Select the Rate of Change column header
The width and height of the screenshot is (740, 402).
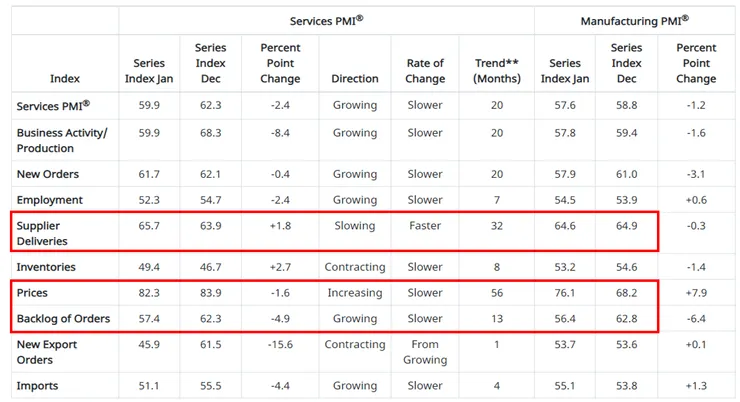point(425,71)
